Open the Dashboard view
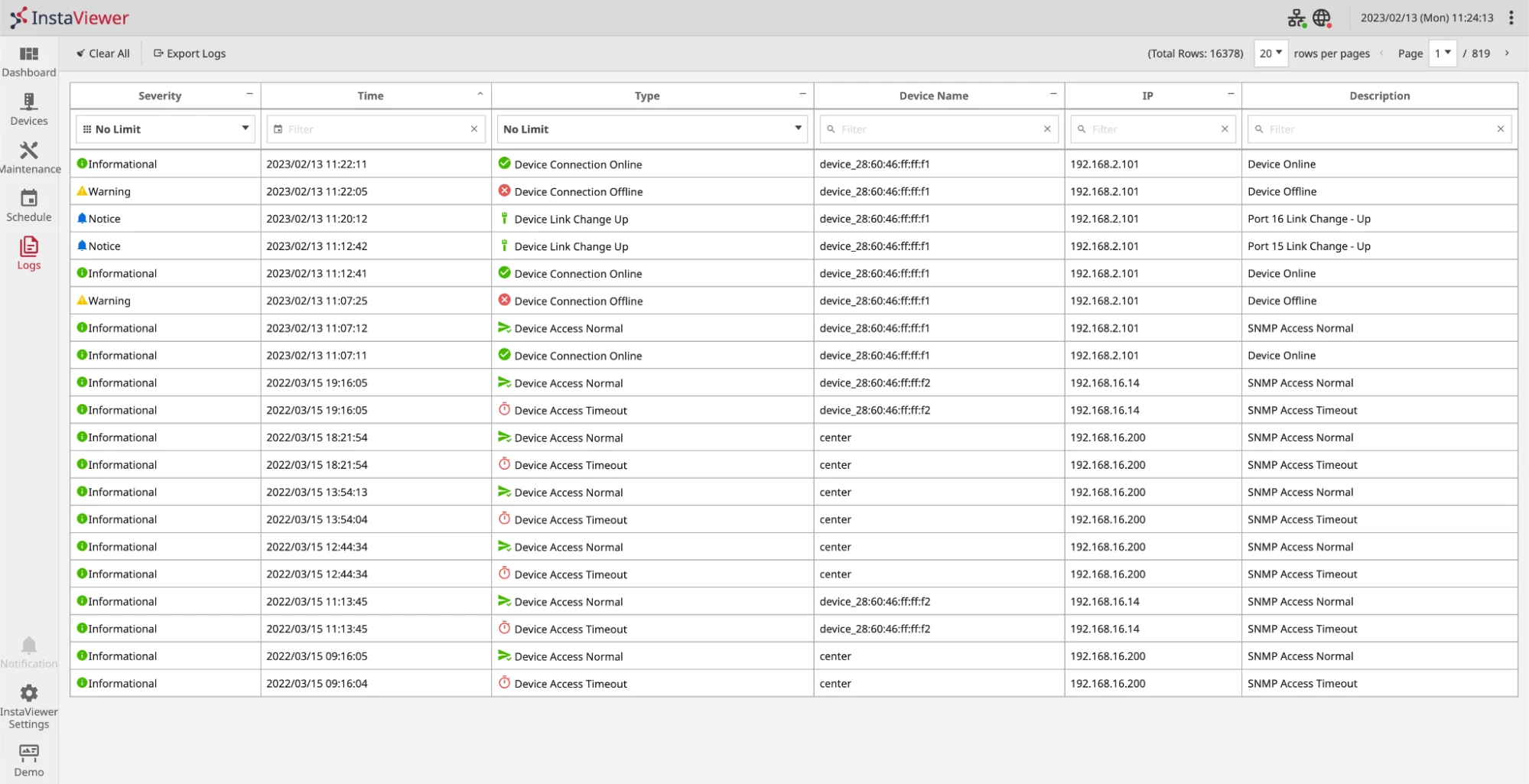Image resolution: width=1529 pixels, height=784 pixels. tap(29, 62)
